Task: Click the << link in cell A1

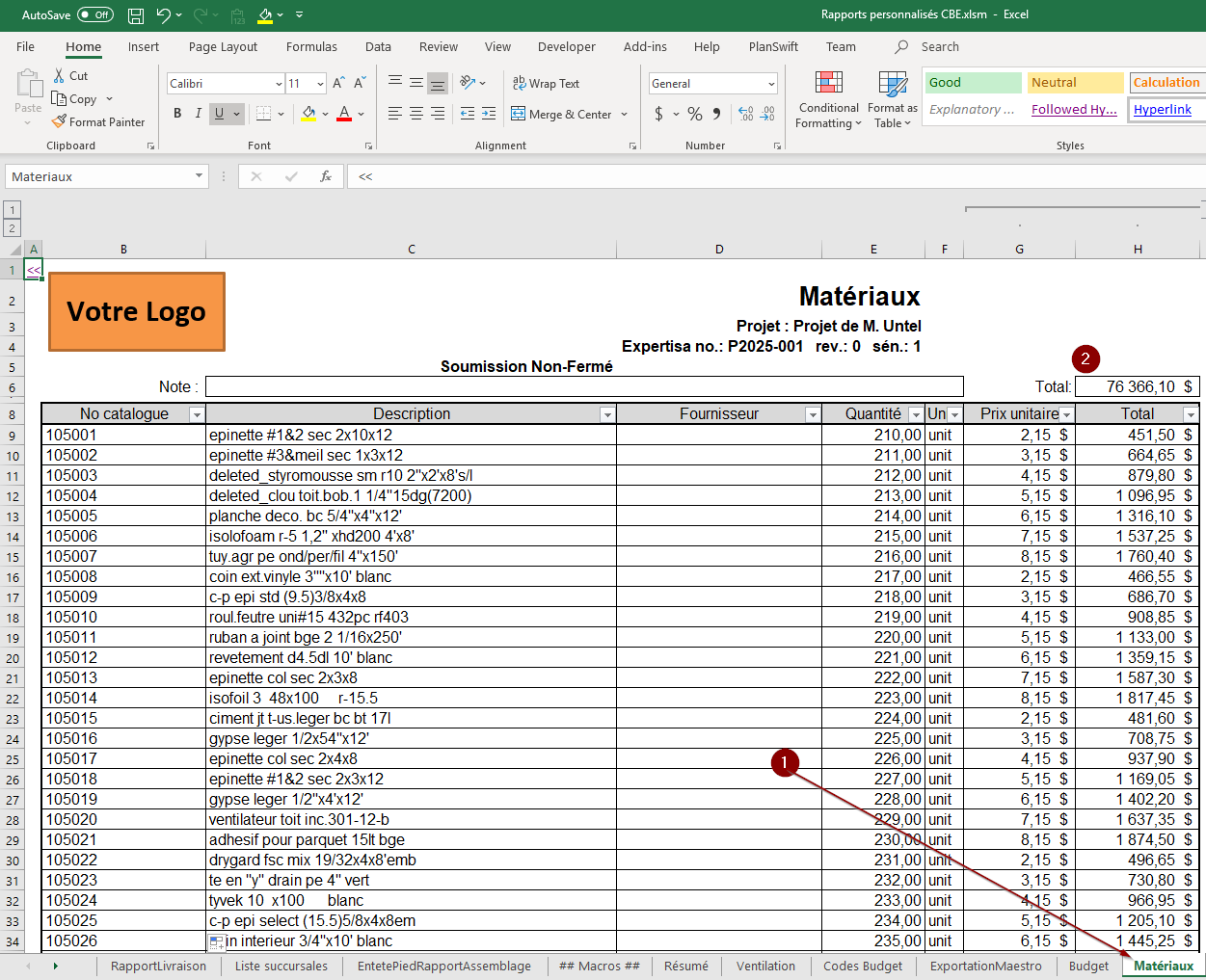Action: tap(34, 270)
